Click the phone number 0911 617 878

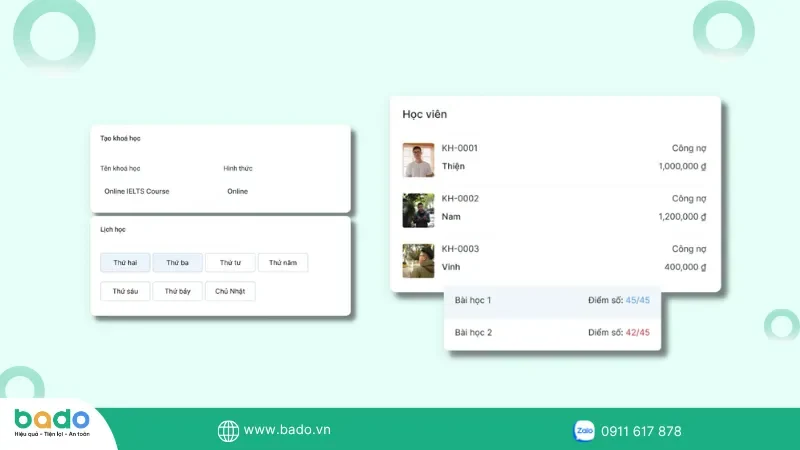pyautogui.click(x=641, y=432)
